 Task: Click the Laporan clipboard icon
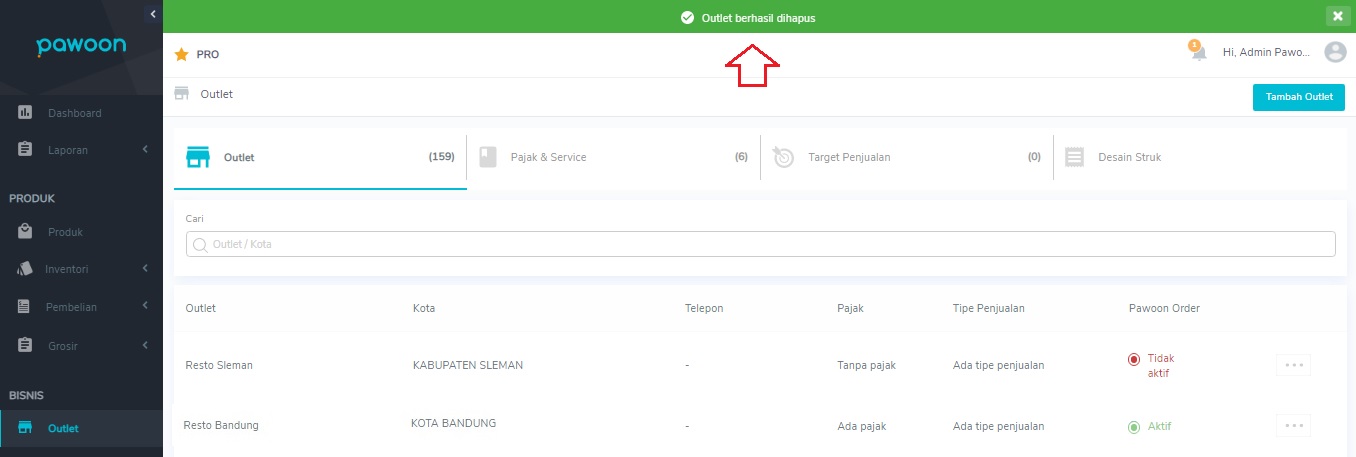pos(26,150)
